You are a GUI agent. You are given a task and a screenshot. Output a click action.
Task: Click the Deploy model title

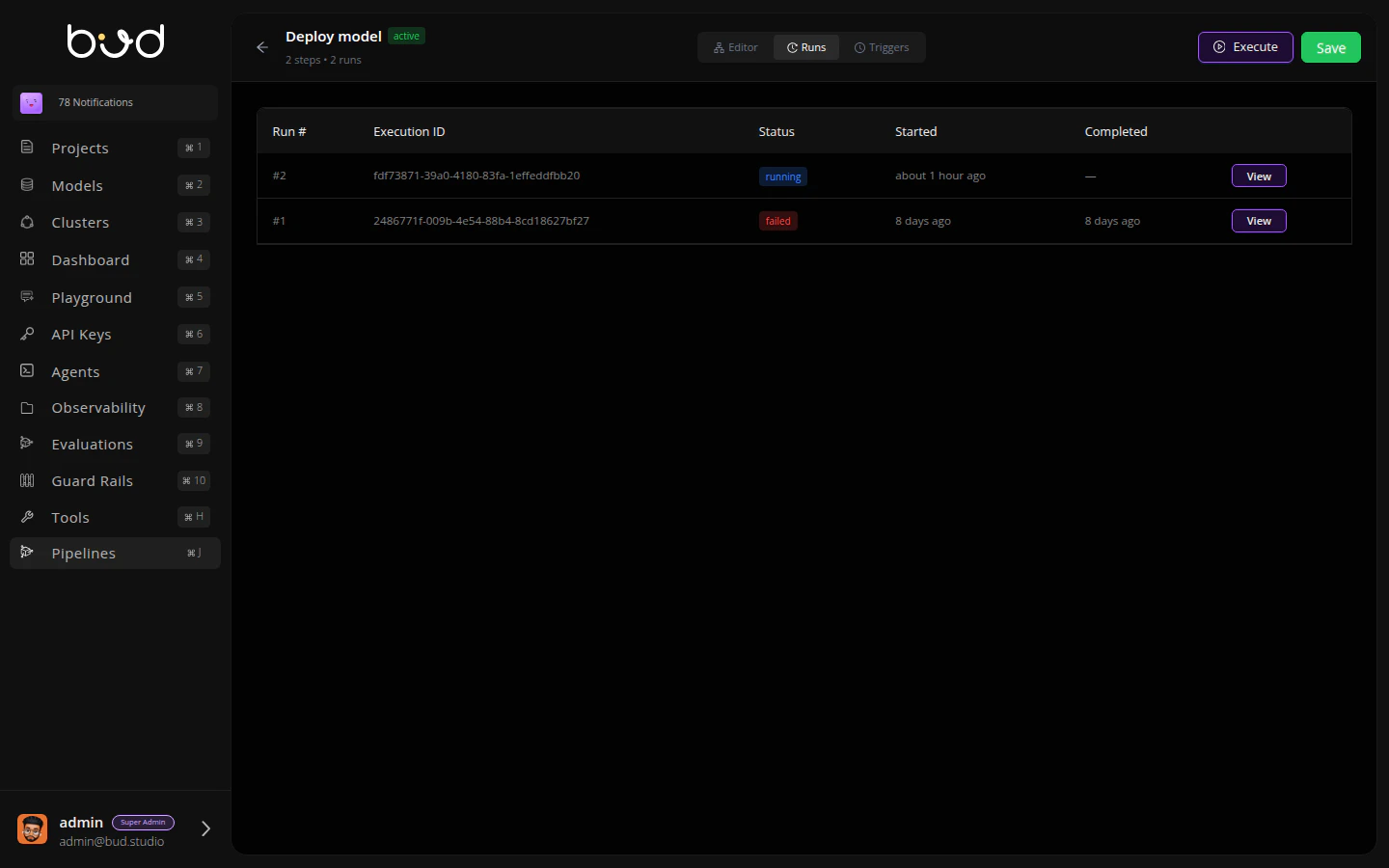[334, 36]
